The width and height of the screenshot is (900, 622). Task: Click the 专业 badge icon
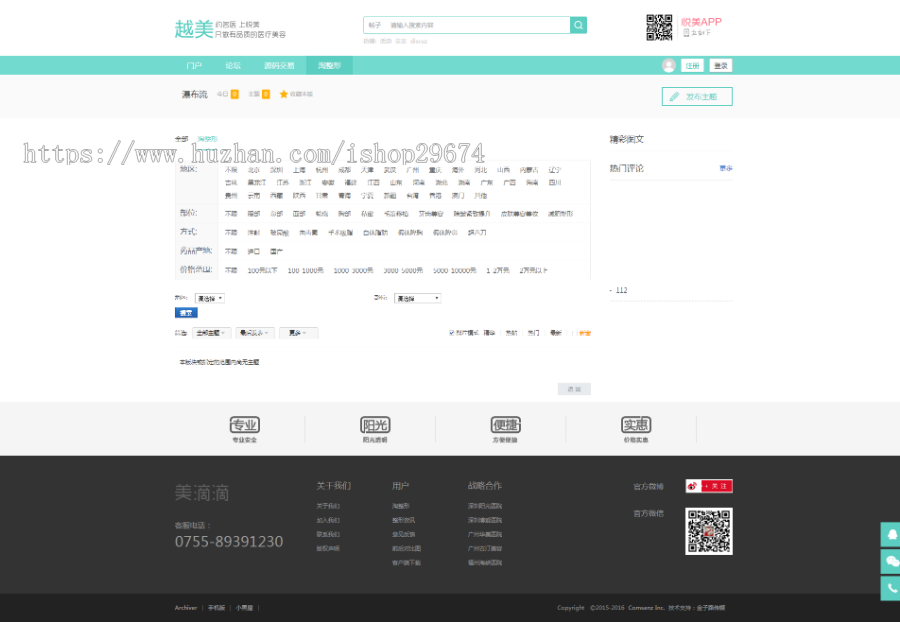point(245,425)
